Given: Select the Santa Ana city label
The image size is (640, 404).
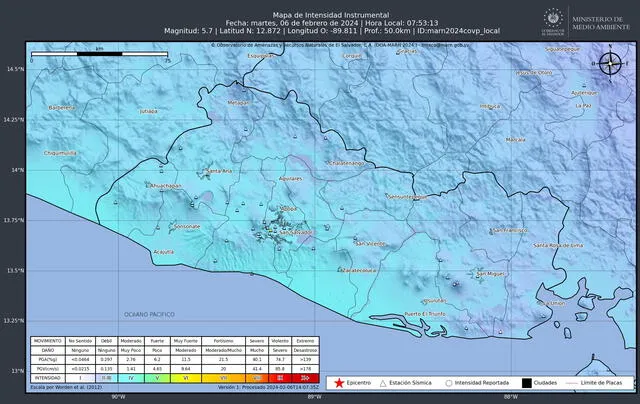Looking at the screenshot, I should tap(219, 172).
